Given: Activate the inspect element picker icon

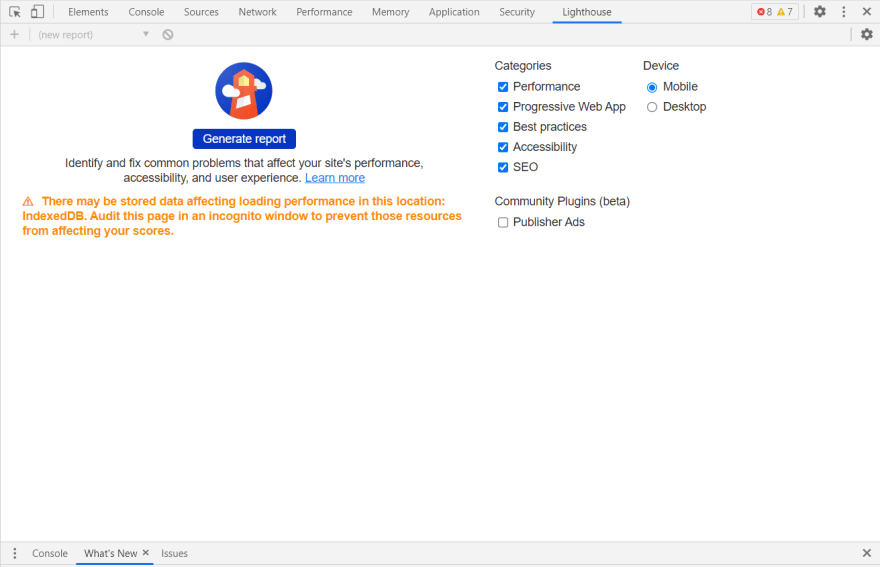Looking at the screenshot, I should tap(15, 12).
